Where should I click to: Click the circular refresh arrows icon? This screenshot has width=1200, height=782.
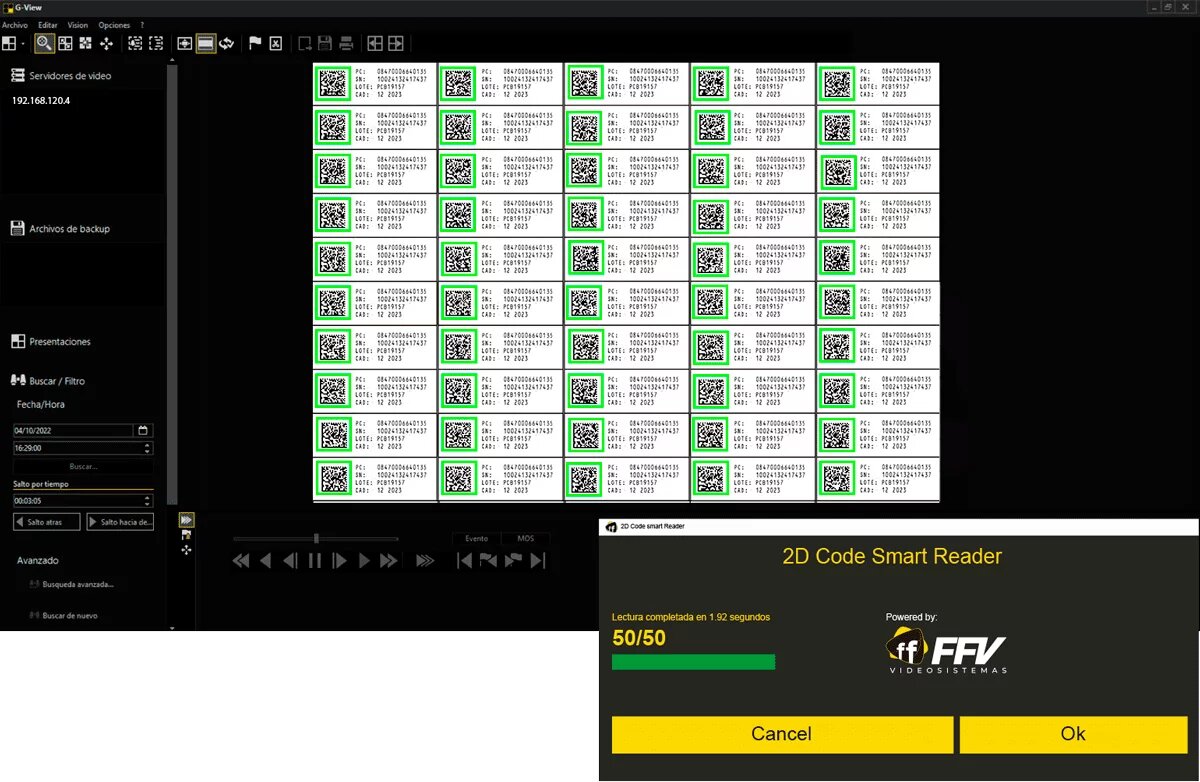tap(227, 43)
